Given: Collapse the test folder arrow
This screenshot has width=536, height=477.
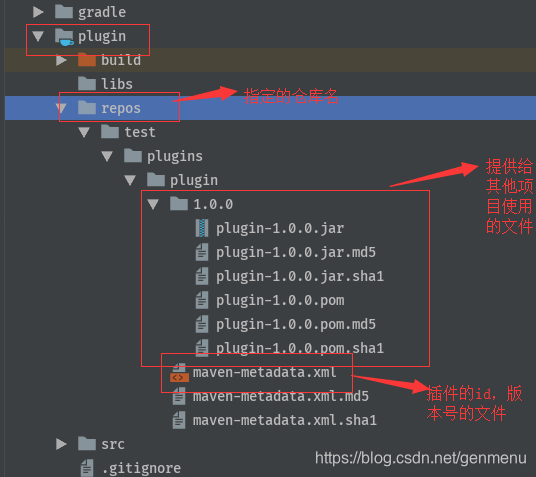Looking at the screenshot, I should pyautogui.click(x=84, y=132).
